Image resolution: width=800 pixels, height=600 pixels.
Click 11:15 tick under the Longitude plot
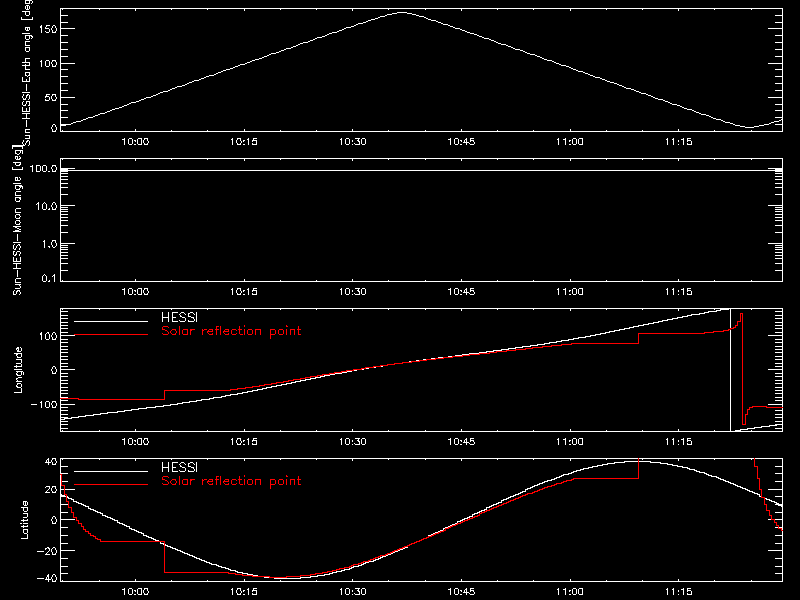[679, 442]
